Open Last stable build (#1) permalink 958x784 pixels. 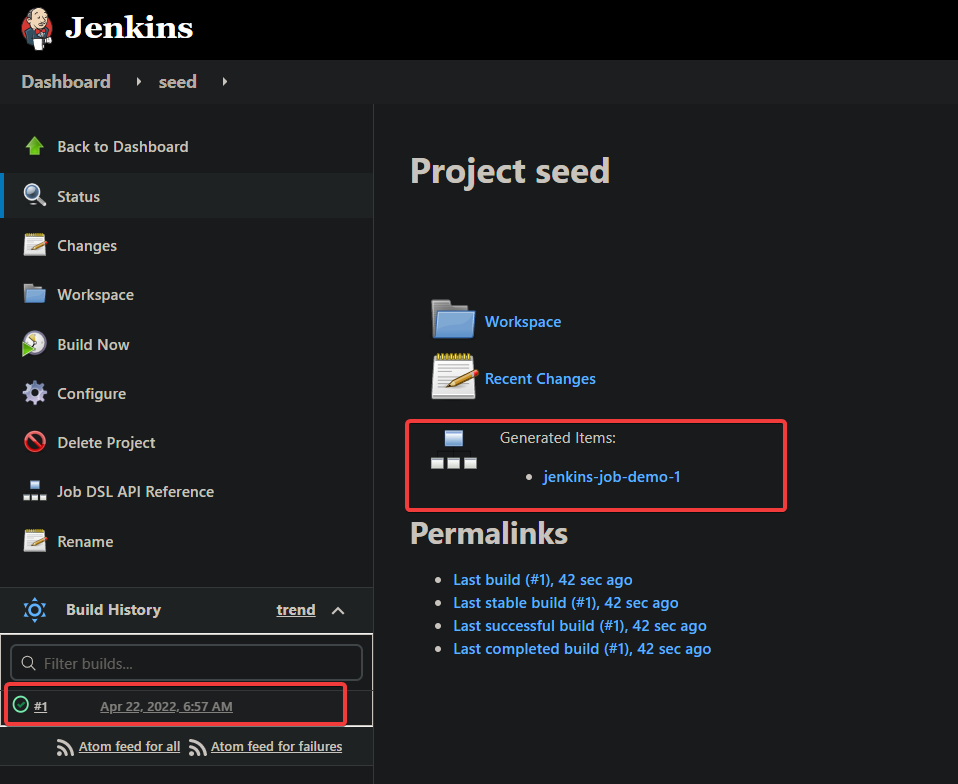566,603
